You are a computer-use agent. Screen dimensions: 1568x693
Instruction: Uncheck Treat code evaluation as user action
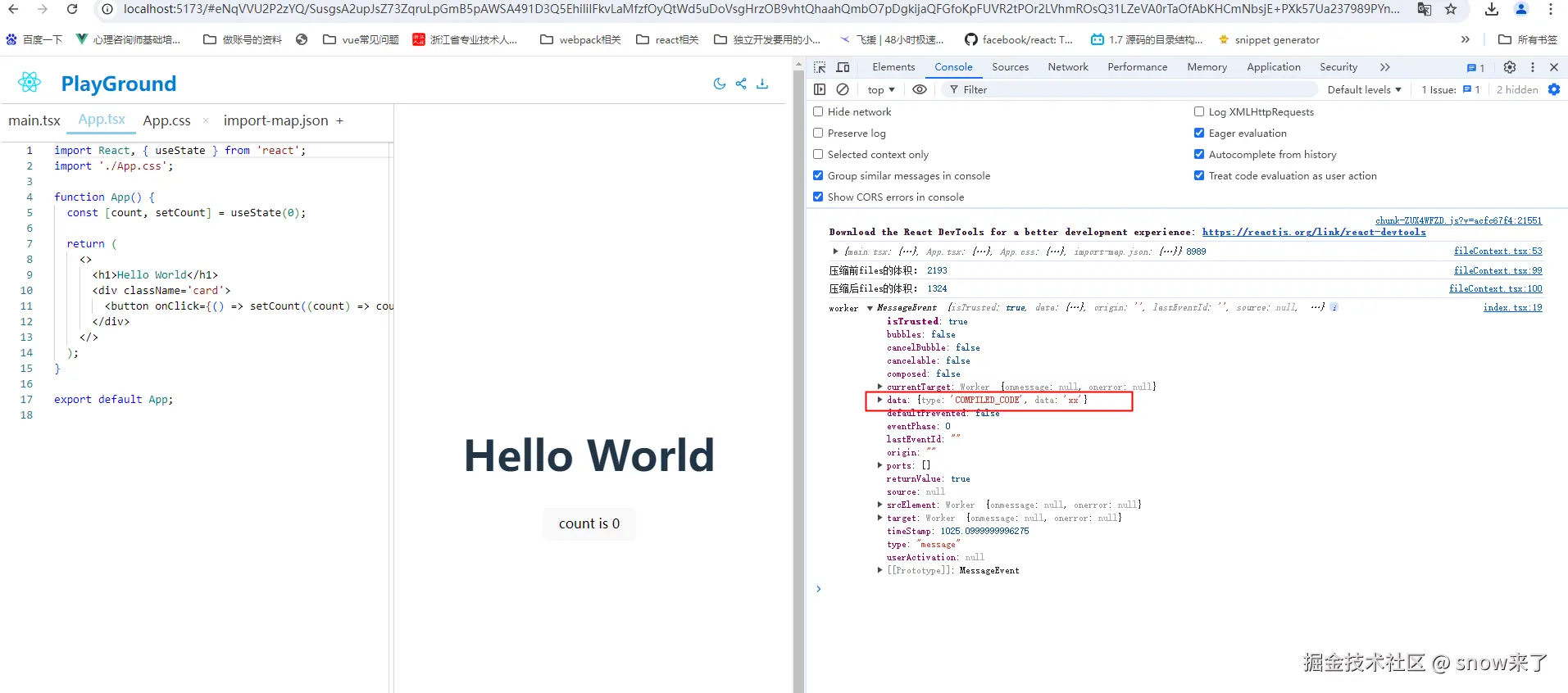coord(1199,175)
